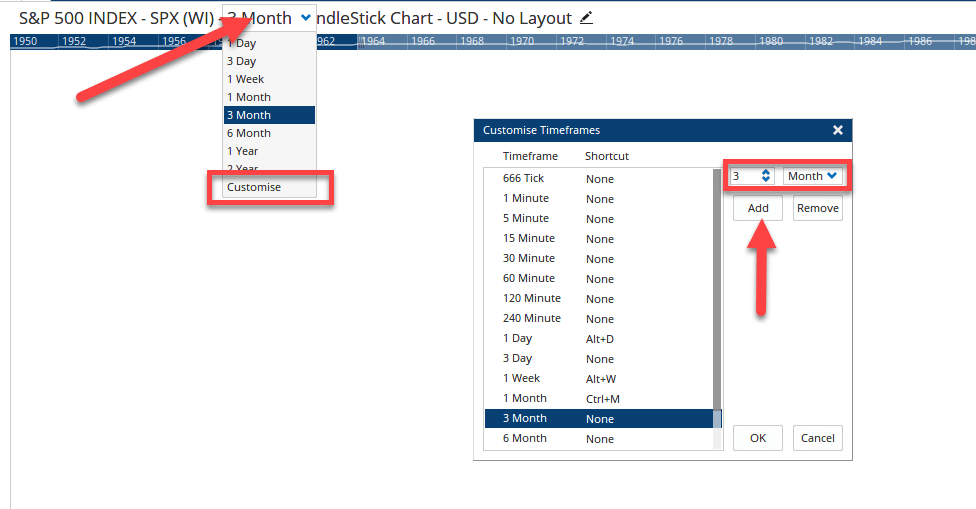This screenshot has height=509, width=976.
Task: Select 1 Month row in timeframes list
Action: click(x=598, y=398)
